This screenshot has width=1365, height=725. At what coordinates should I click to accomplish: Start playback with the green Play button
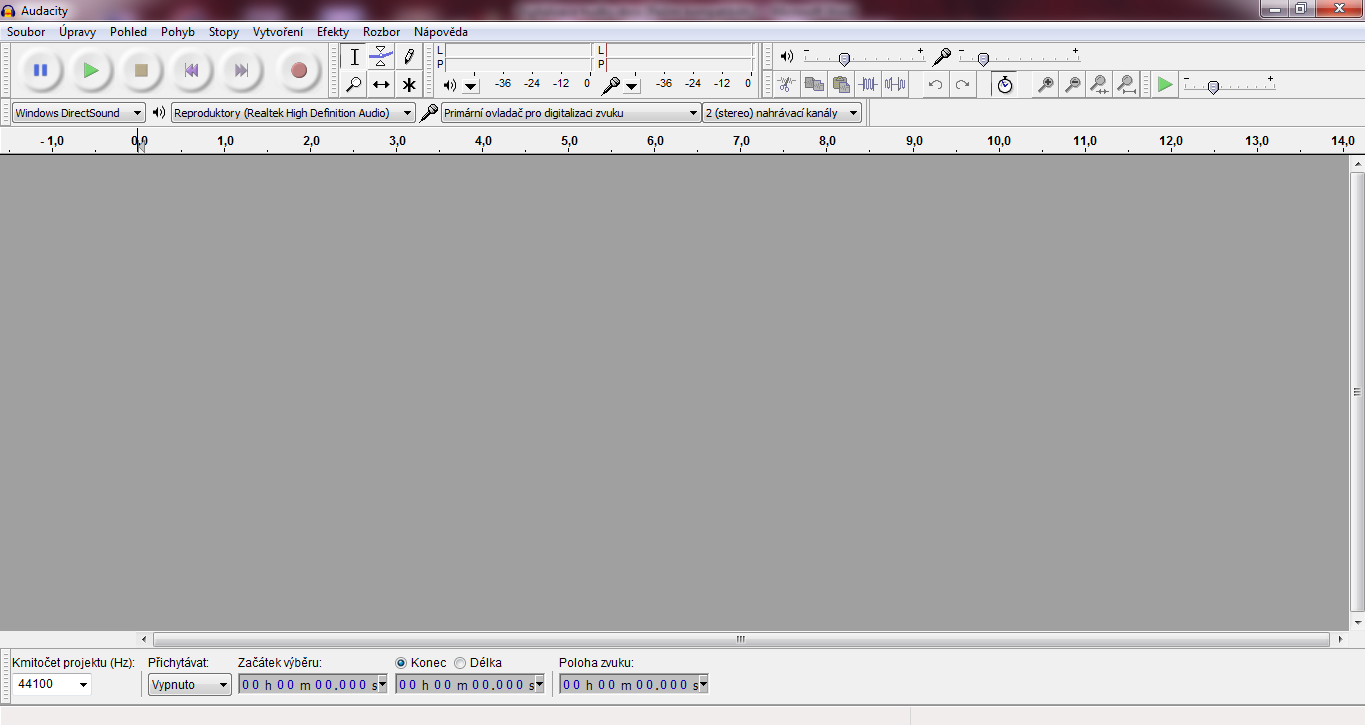pyautogui.click(x=91, y=70)
